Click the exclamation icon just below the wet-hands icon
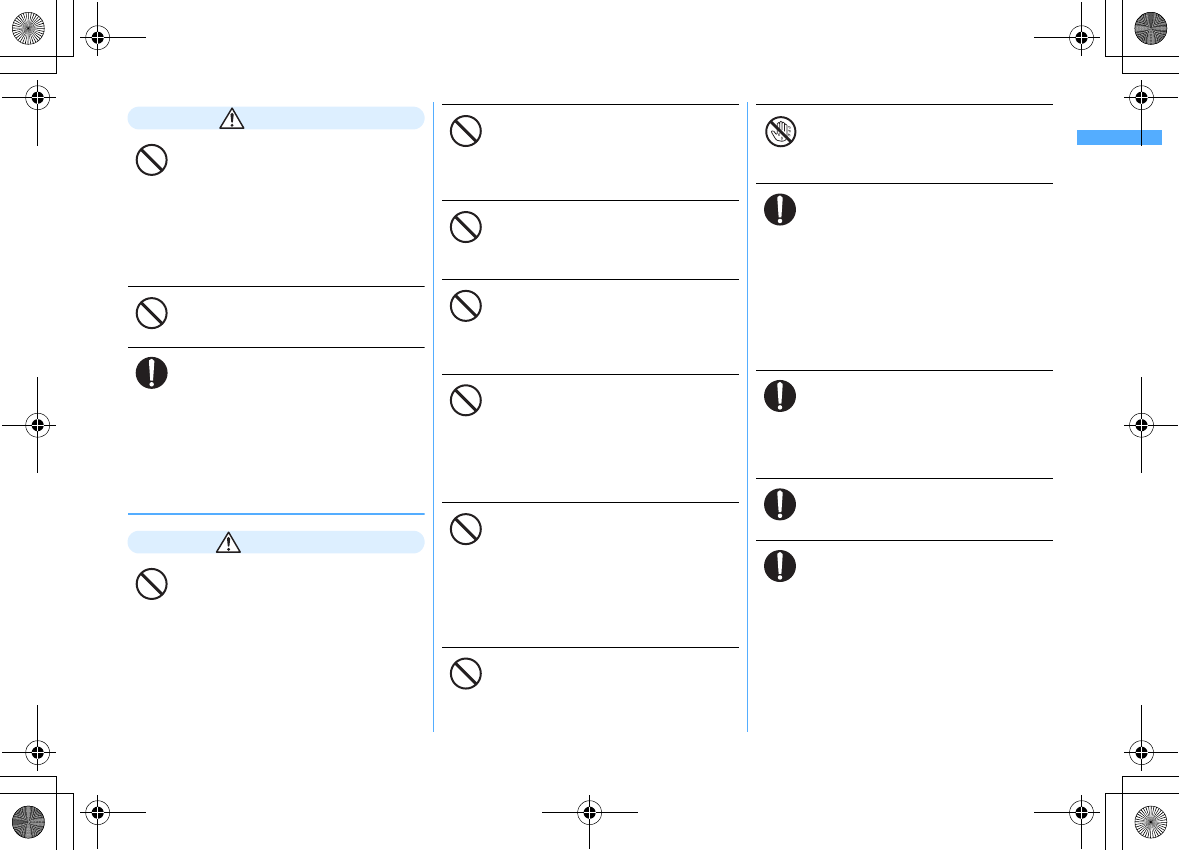The image size is (1179, 850). (780, 209)
